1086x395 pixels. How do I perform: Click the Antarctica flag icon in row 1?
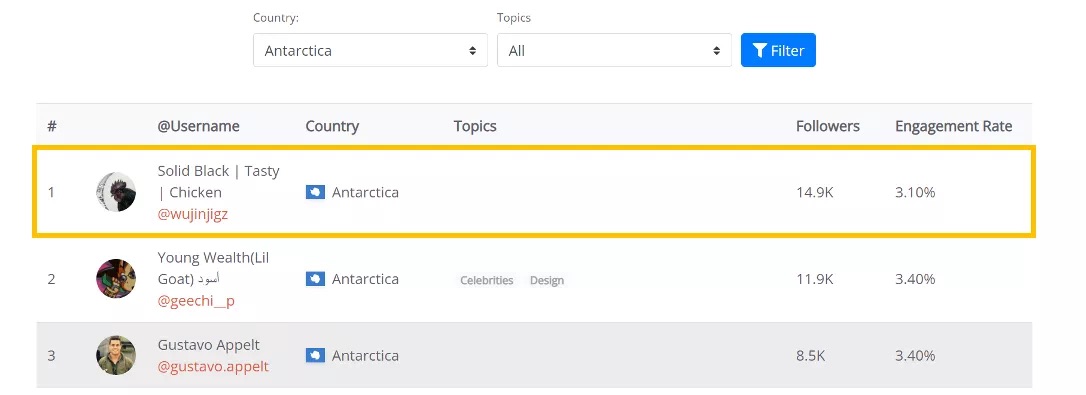pyautogui.click(x=315, y=192)
